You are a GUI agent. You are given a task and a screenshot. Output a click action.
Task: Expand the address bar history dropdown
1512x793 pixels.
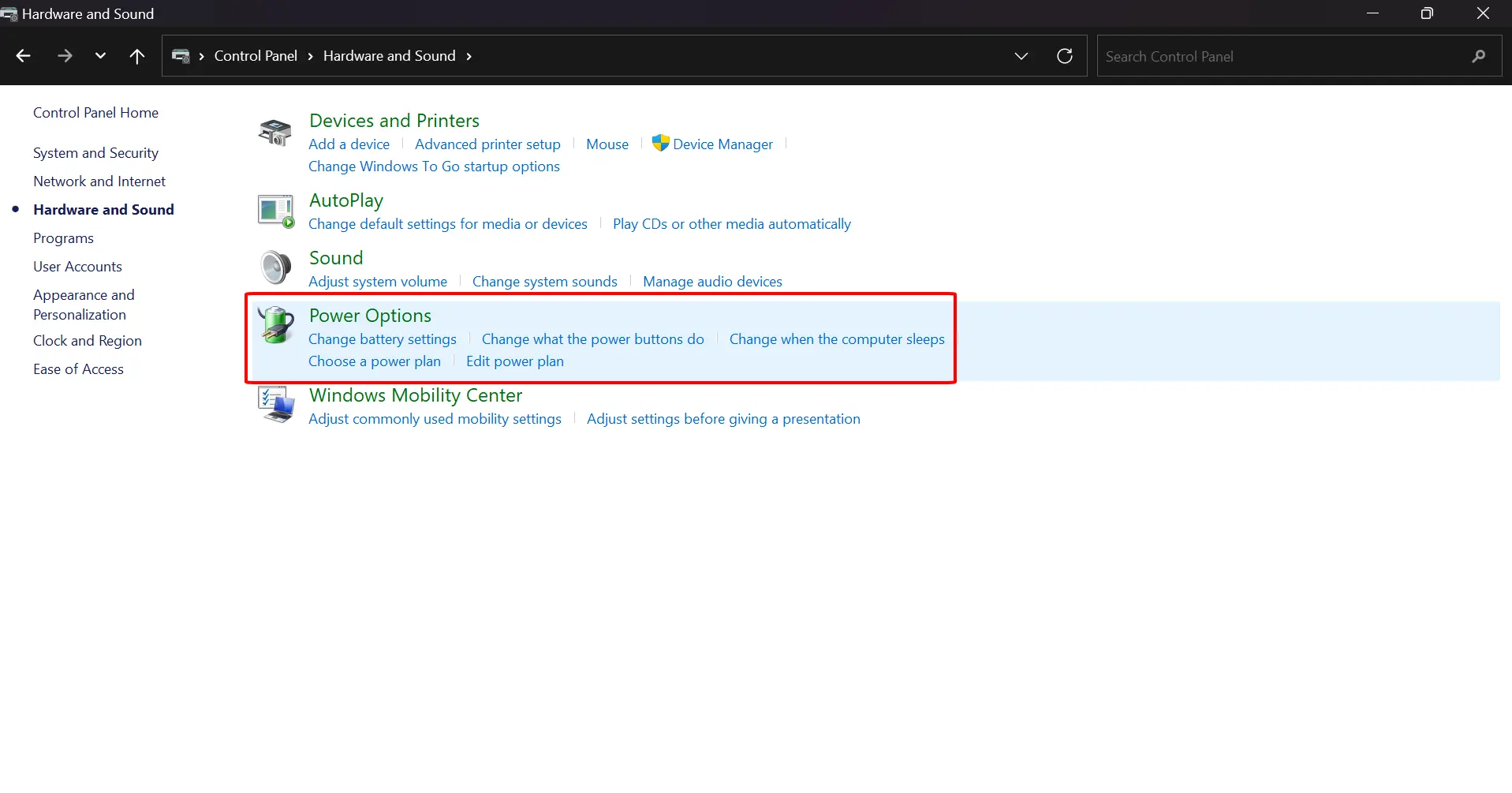[x=1021, y=56]
